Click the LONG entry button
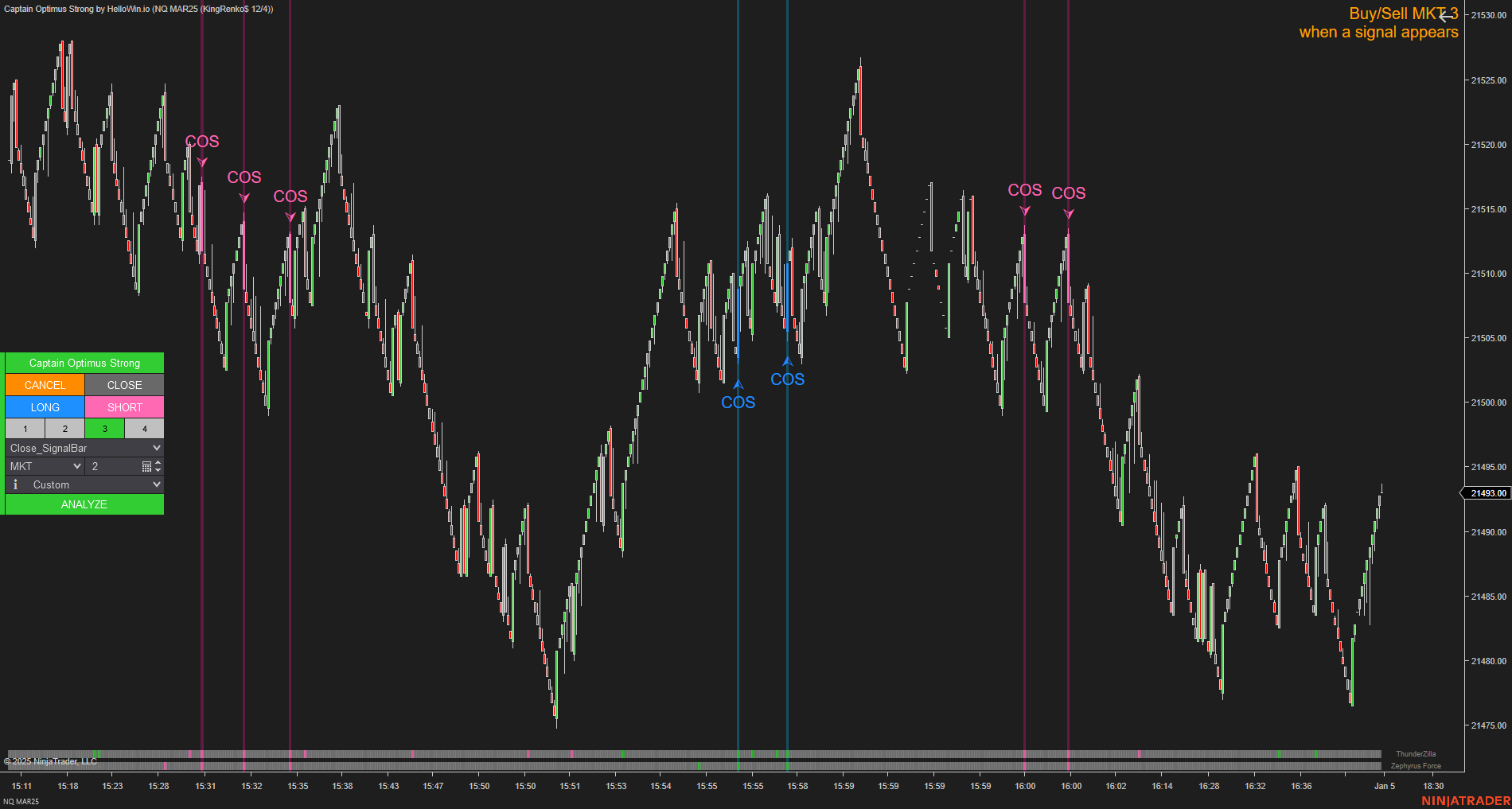1512x809 pixels. point(44,406)
